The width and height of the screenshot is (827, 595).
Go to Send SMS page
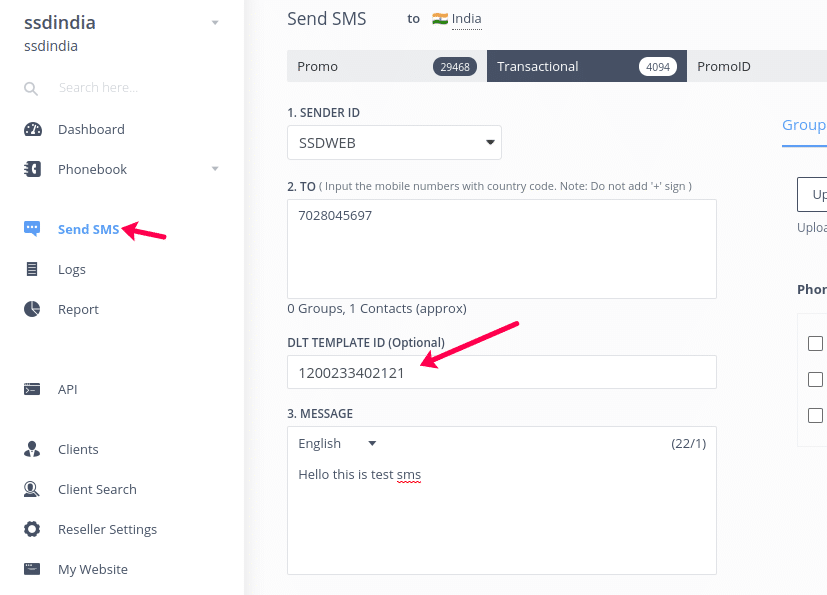89,229
